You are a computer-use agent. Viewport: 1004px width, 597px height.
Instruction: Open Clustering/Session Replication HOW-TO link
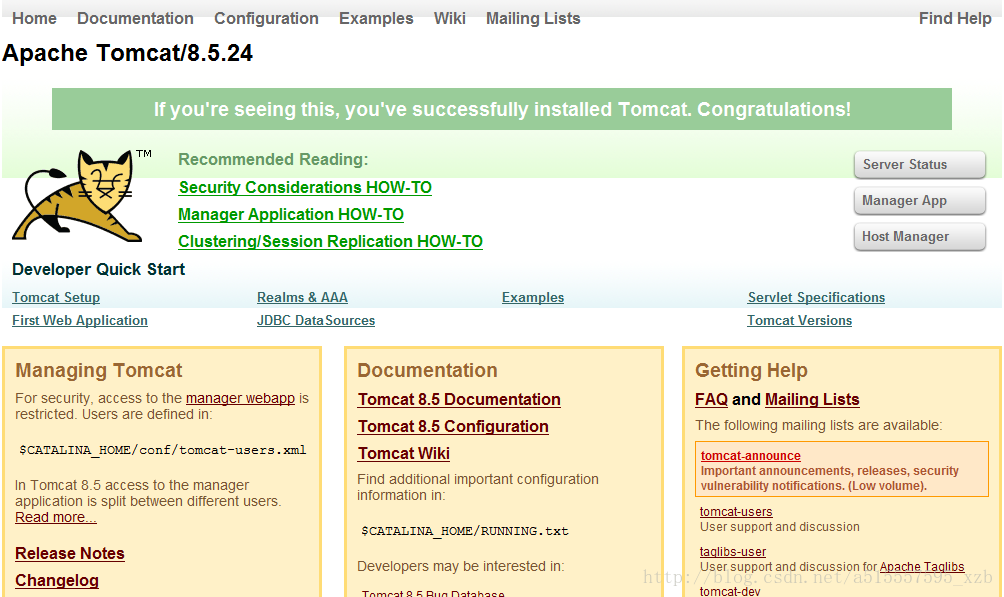click(330, 241)
